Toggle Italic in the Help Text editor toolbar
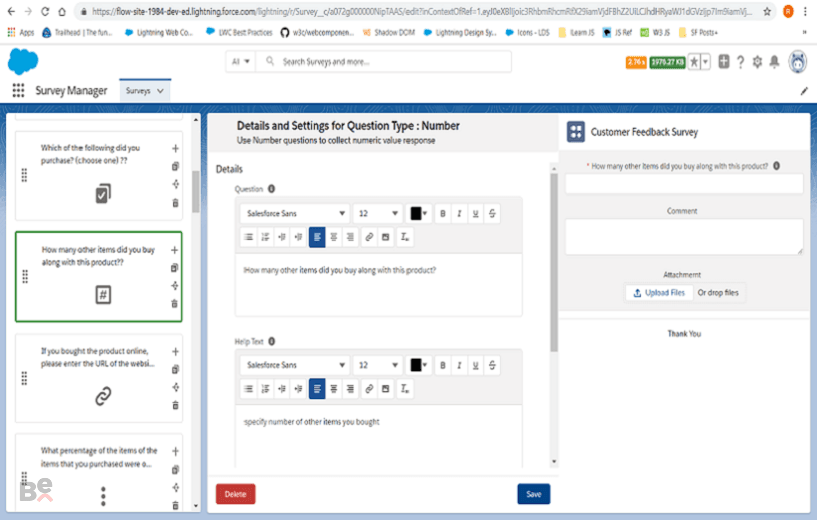Screen dimensions: 817x520 [459, 365]
